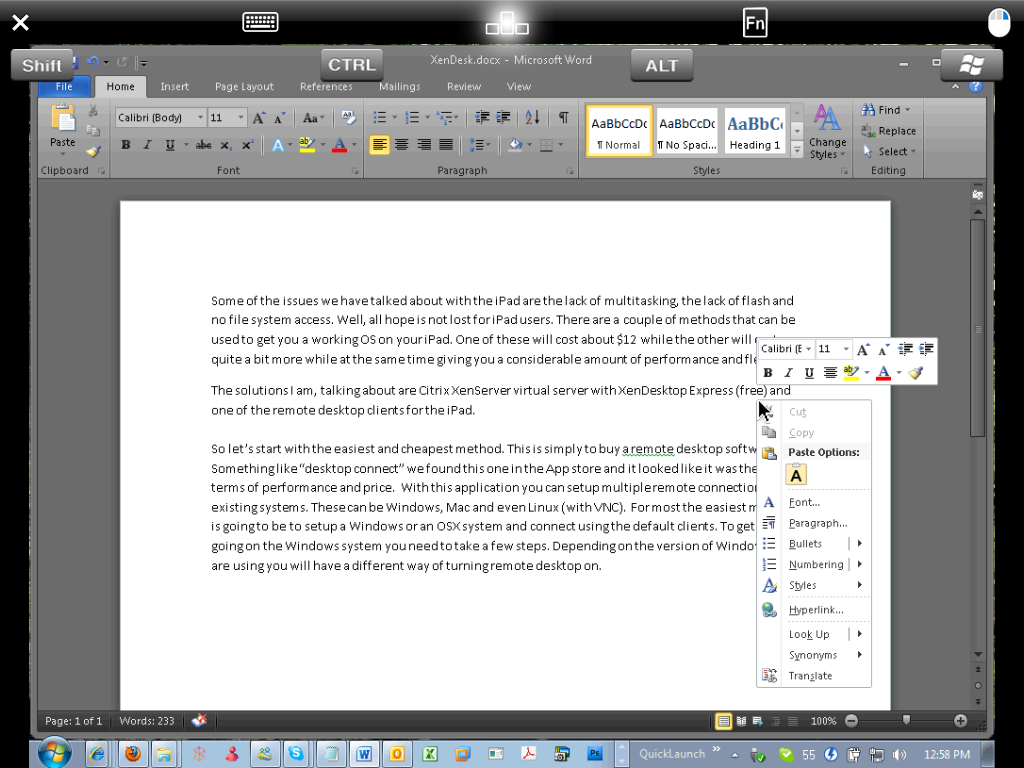Click the ribbon Text Highlight Color button
This screenshot has height=768, width=1024.
pos(307,145)
